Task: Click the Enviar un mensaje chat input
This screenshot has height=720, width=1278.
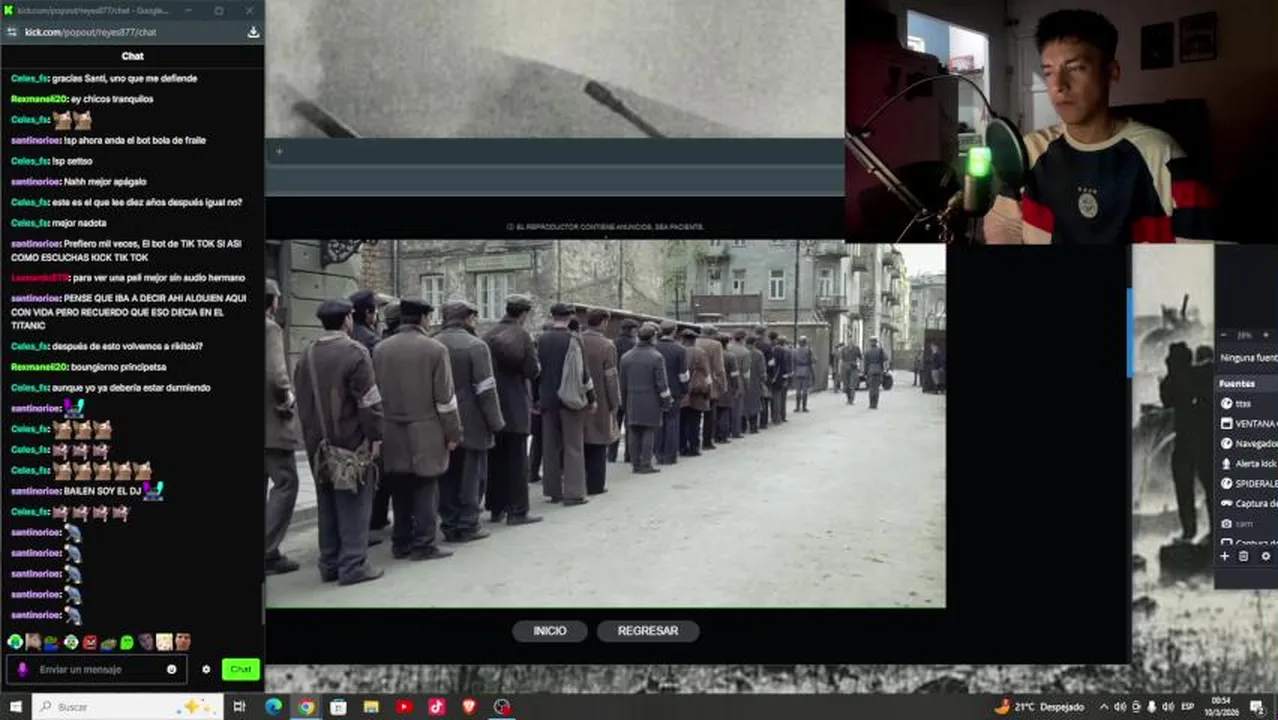Action: (x=96, y=669)
